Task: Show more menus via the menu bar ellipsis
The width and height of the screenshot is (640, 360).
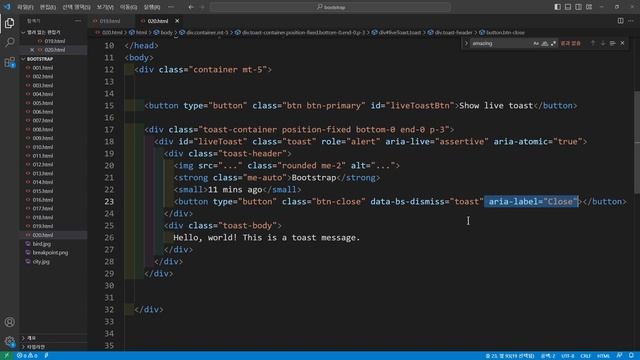Action: [x=171, y=7]
